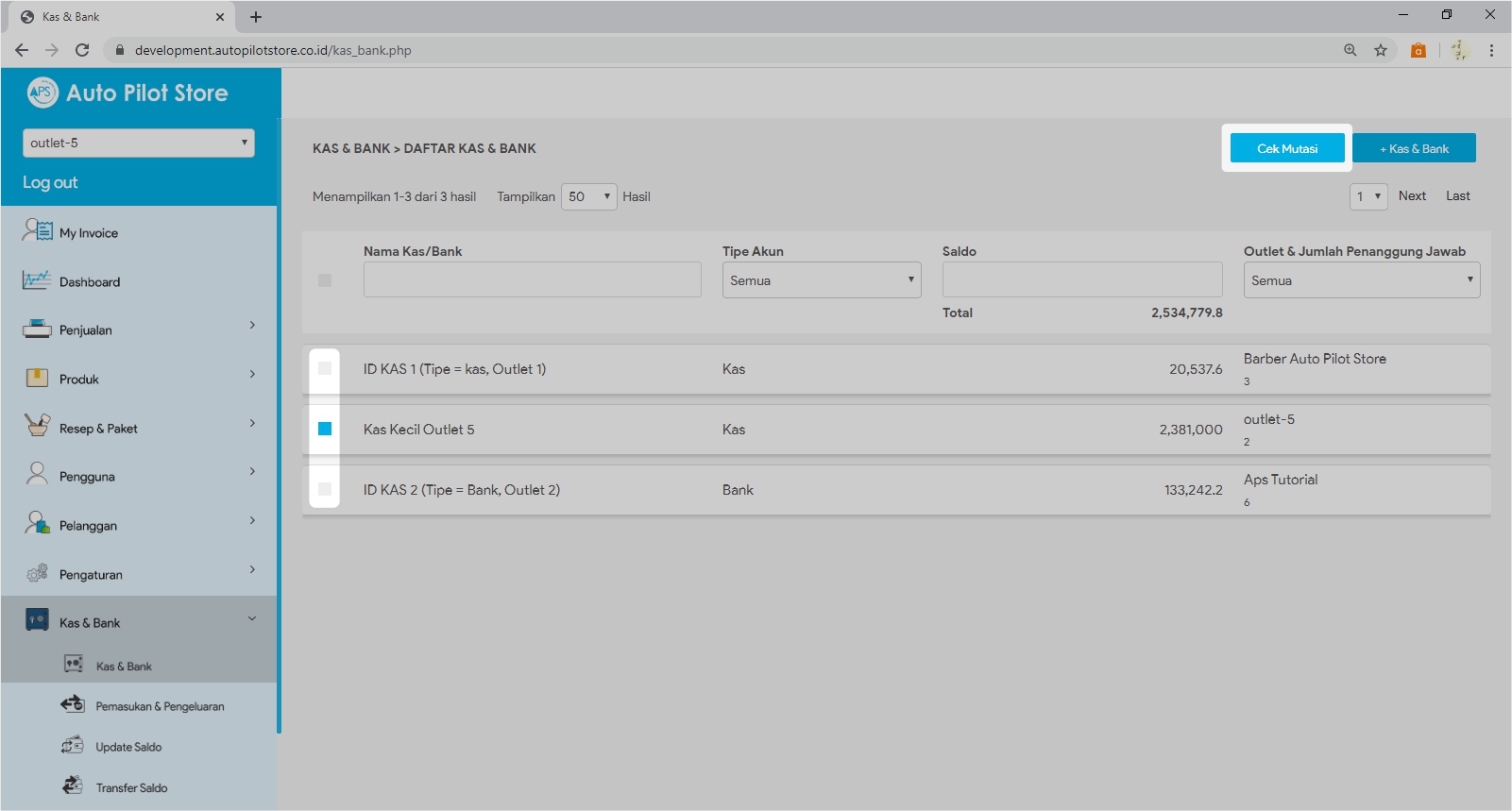Open the Tipe Akun Semua dropdown
Screen dimensions: 1512x811
(822, 280)
